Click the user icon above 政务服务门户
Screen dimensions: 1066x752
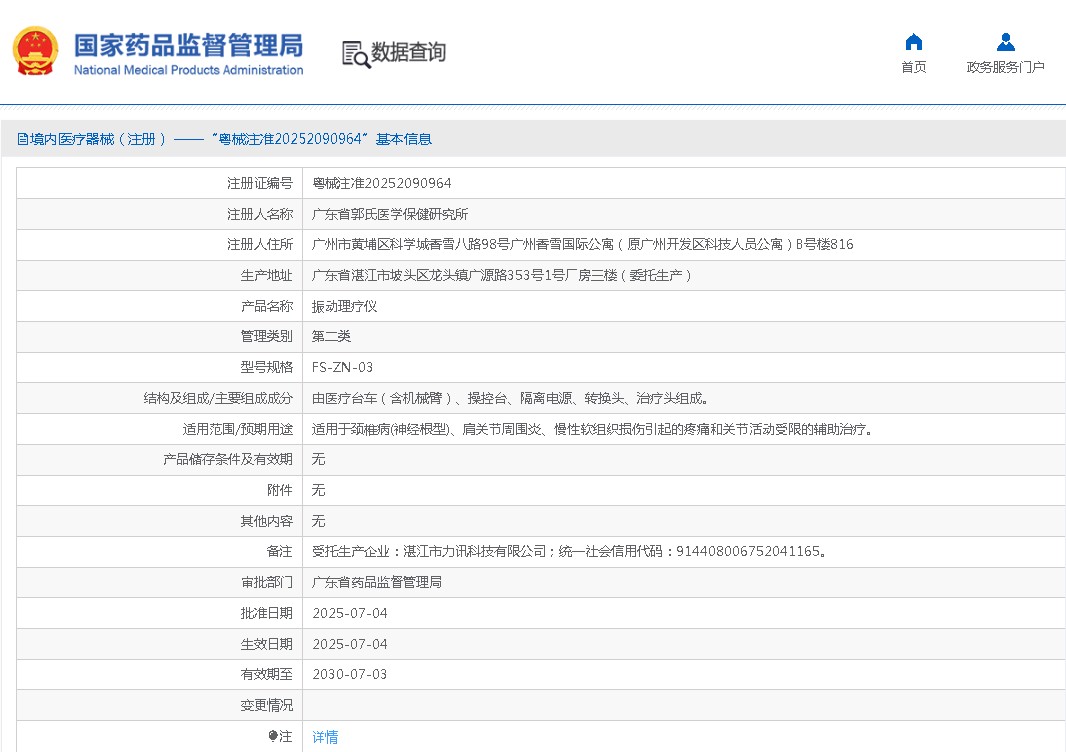point(1005,42)
